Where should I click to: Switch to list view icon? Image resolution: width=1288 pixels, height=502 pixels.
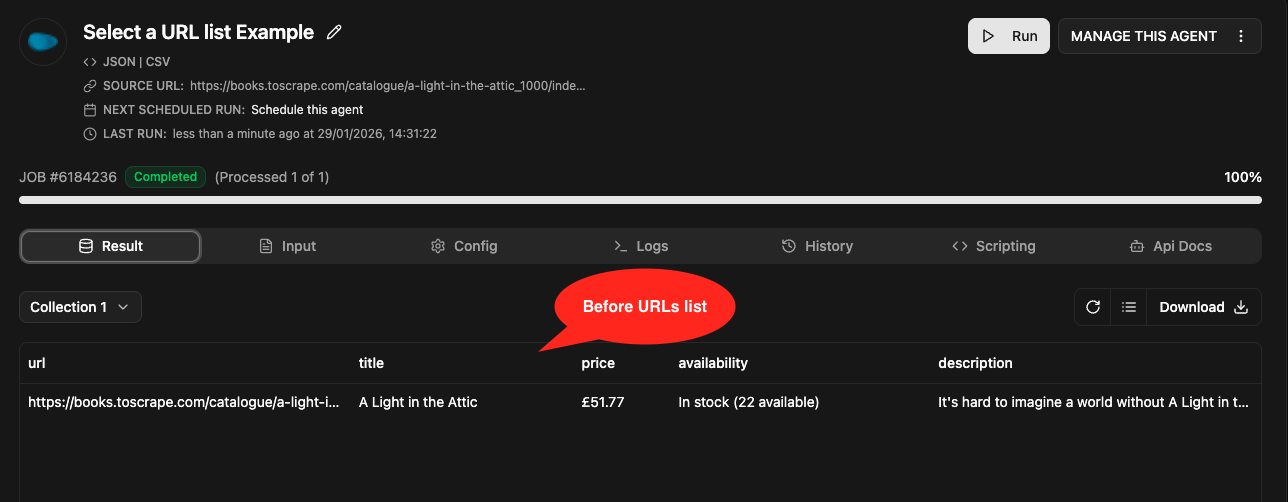(x=1129, y=307)
